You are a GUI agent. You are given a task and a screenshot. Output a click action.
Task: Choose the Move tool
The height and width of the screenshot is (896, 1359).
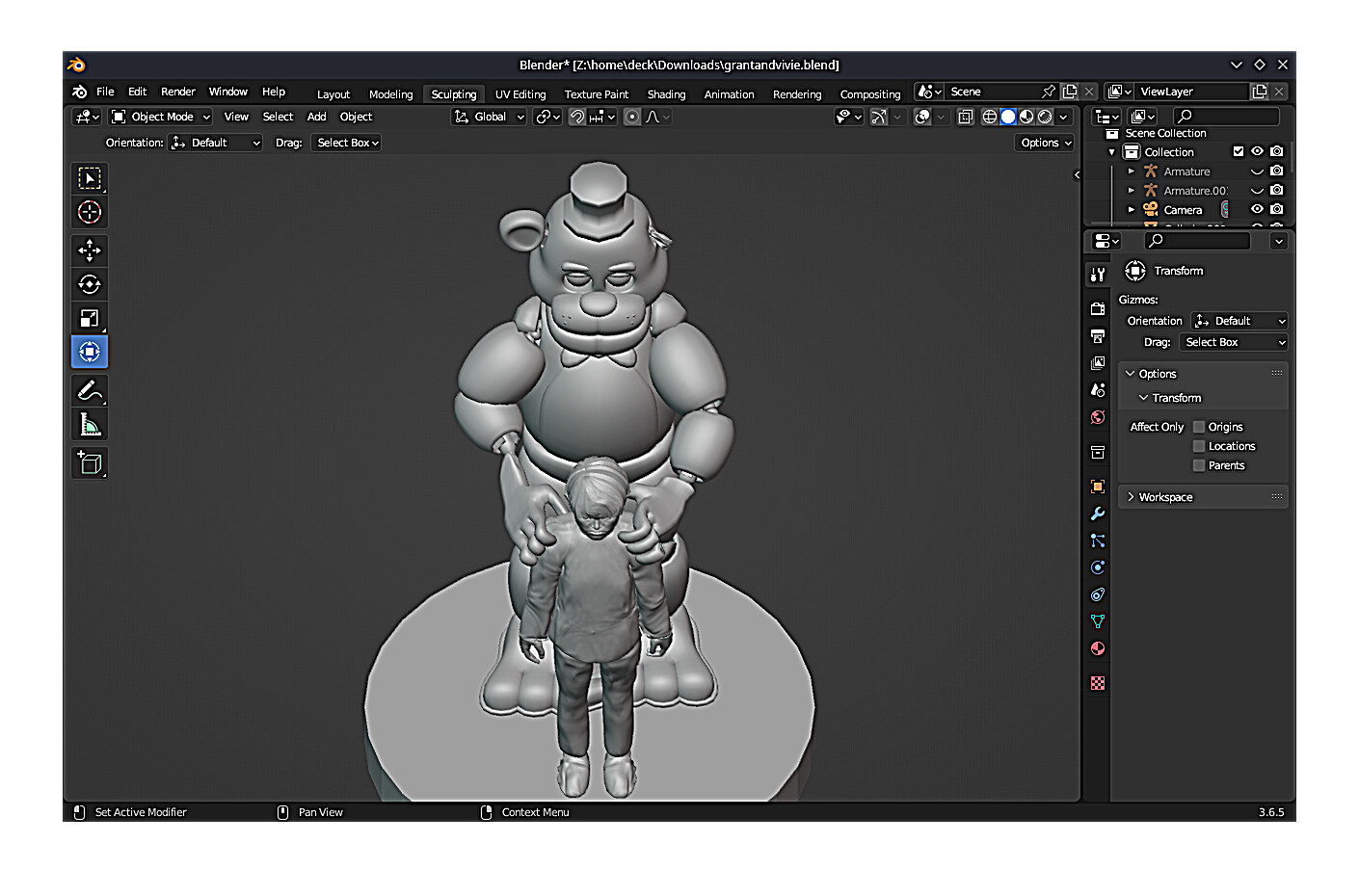click(90, 250)
